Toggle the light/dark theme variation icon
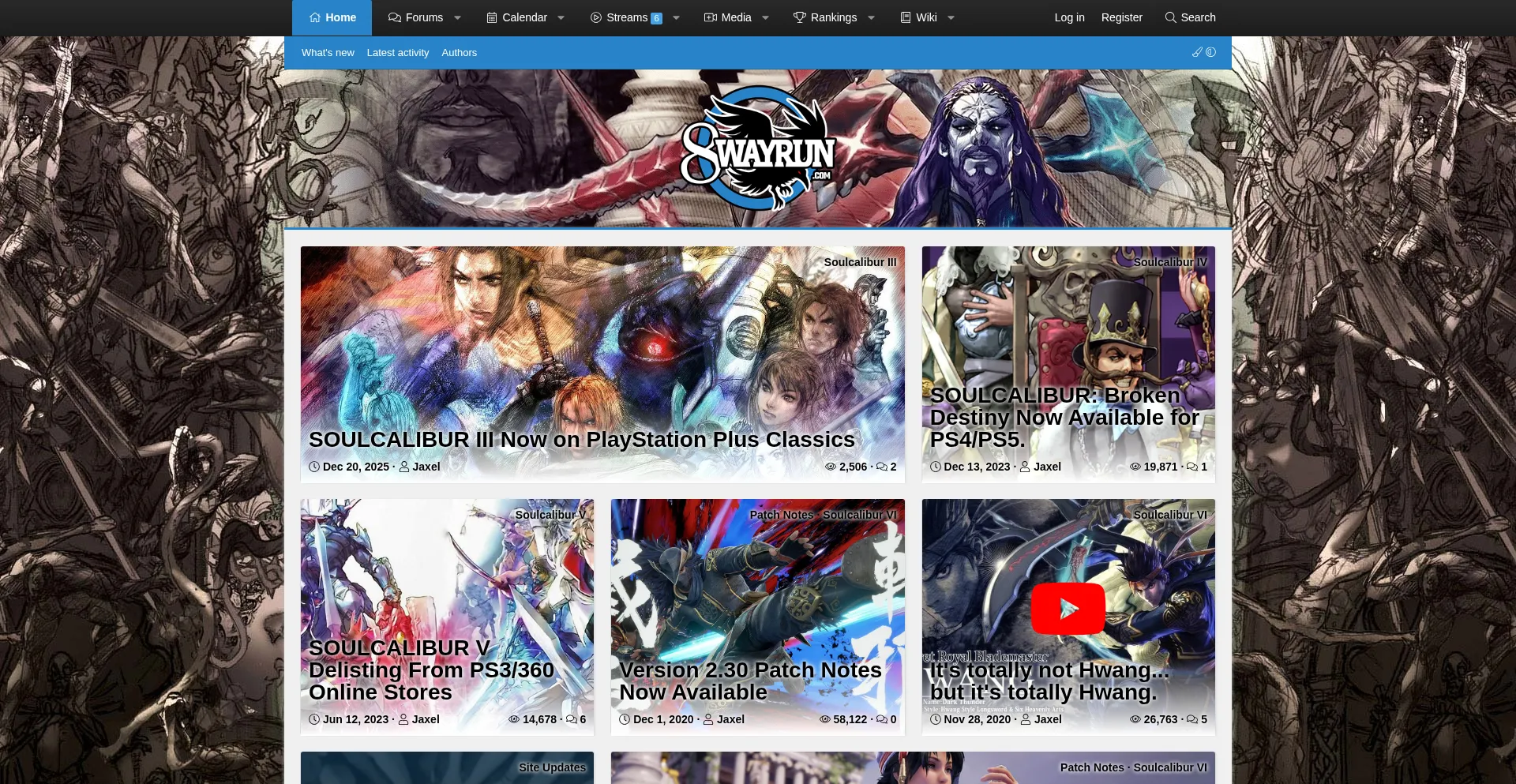The image size is (1516, 784). tap(1210, 52)
